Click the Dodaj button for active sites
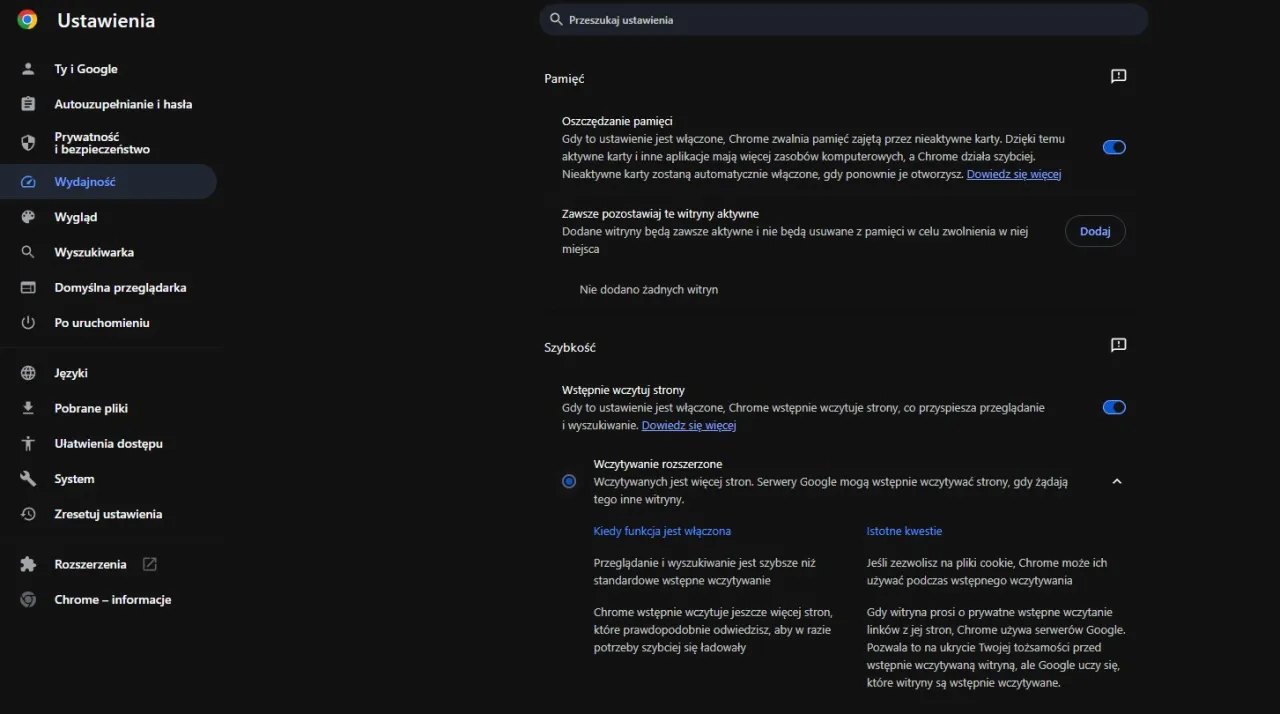The height and width of the screenshot is (714, 1280). 1095,231
